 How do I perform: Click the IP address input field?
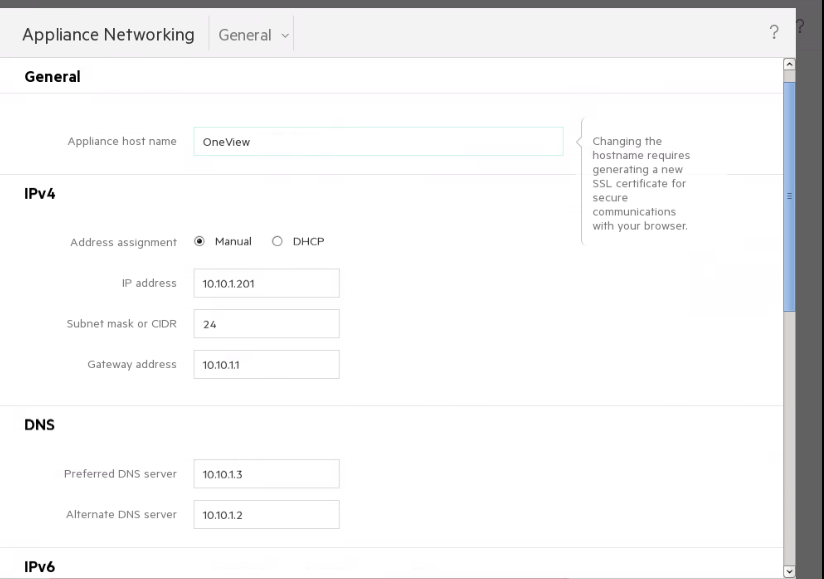[x=266, y=283]
